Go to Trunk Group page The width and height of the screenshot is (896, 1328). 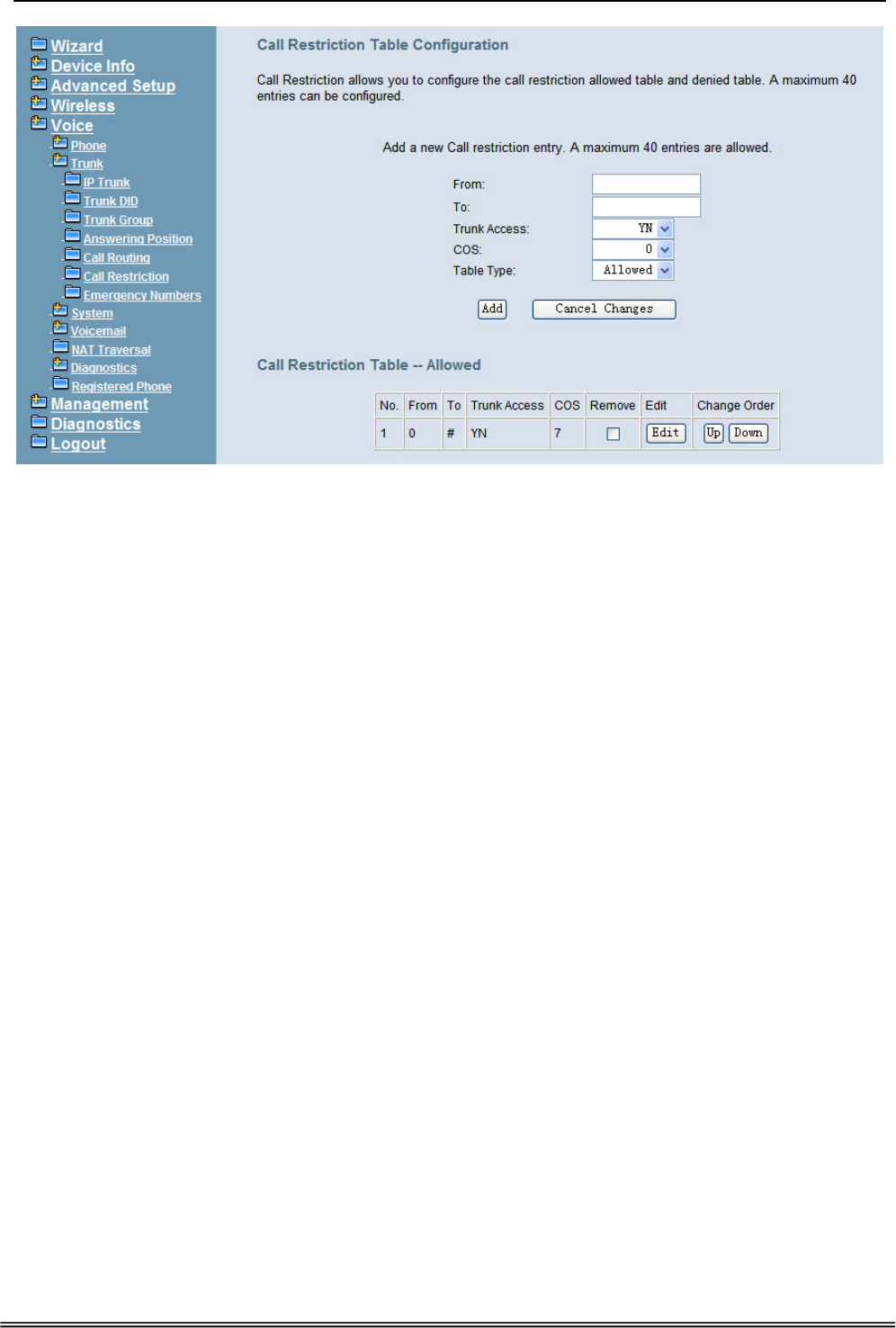pos(118,220)
